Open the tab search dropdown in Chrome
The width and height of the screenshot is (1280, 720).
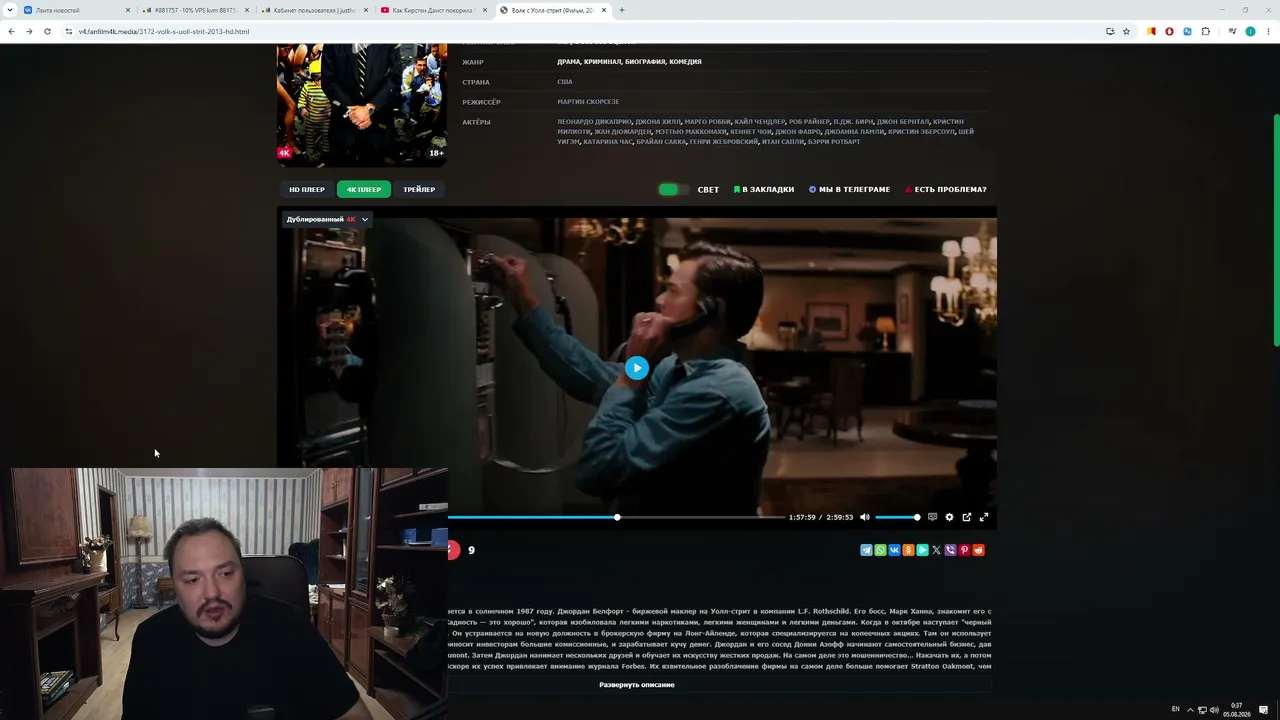(x=10, y=10)
